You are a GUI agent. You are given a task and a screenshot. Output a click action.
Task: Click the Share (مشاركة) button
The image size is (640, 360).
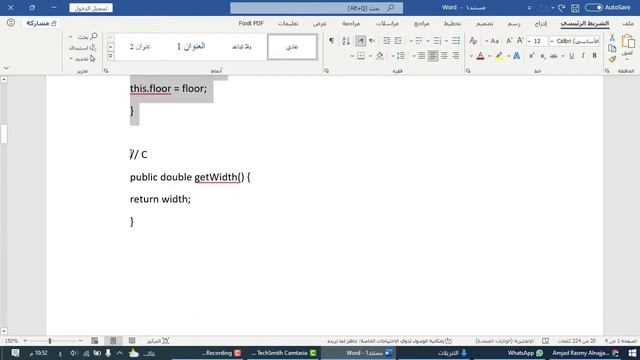coord(41,24)
